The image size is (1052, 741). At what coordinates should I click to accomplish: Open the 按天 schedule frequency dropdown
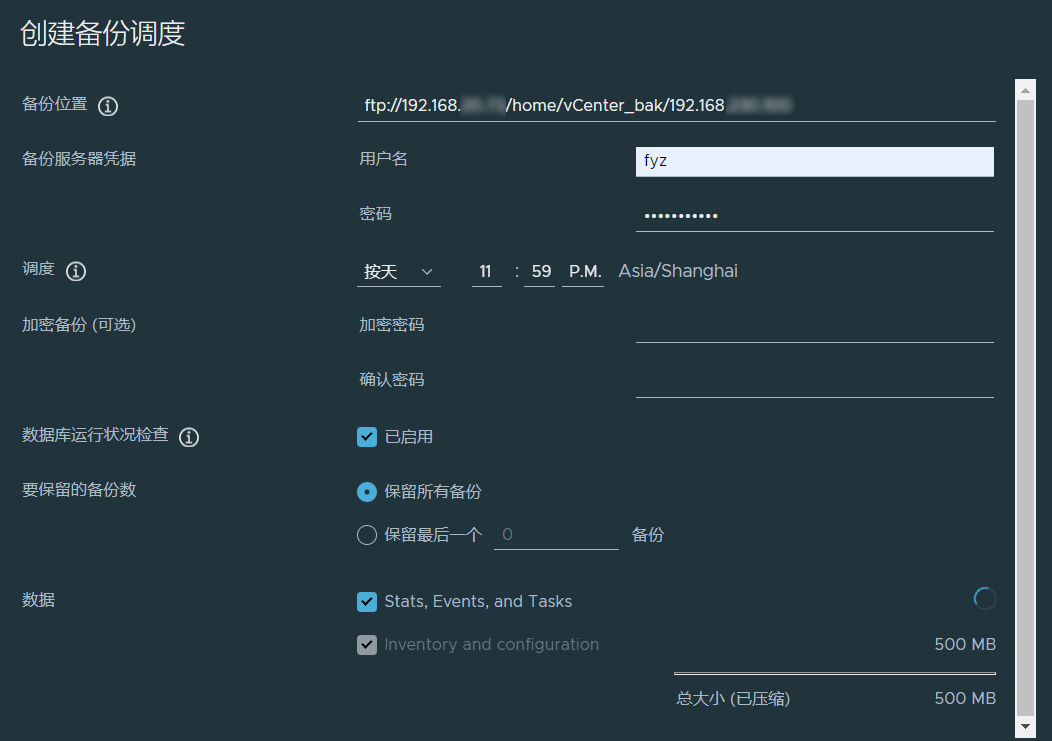point(398,272)
